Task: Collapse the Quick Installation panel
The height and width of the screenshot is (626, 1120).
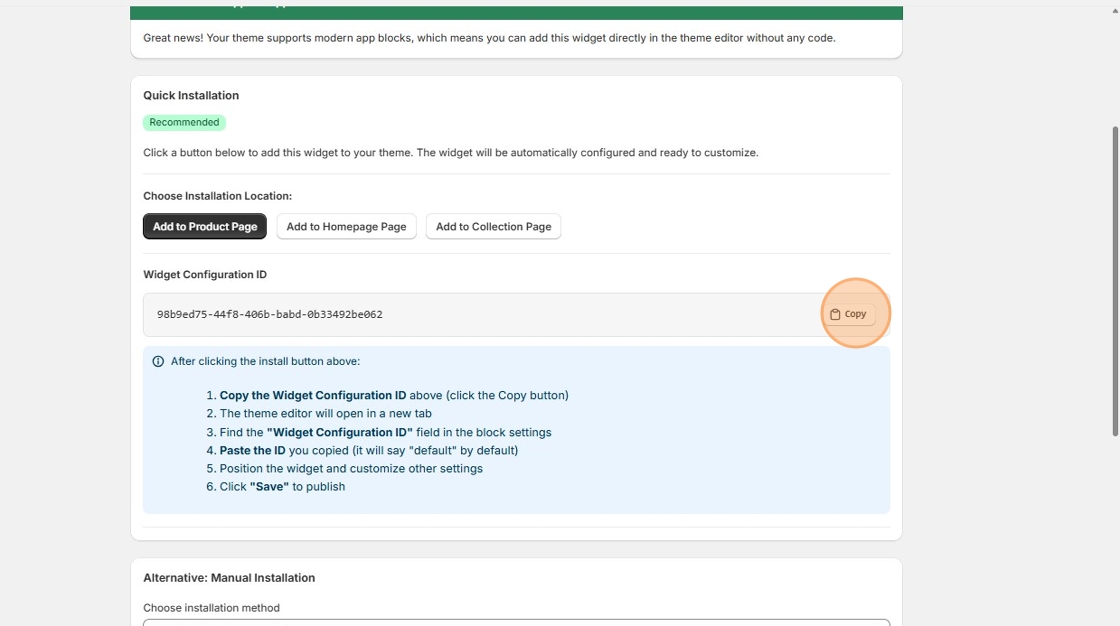Action: point(190,95)
